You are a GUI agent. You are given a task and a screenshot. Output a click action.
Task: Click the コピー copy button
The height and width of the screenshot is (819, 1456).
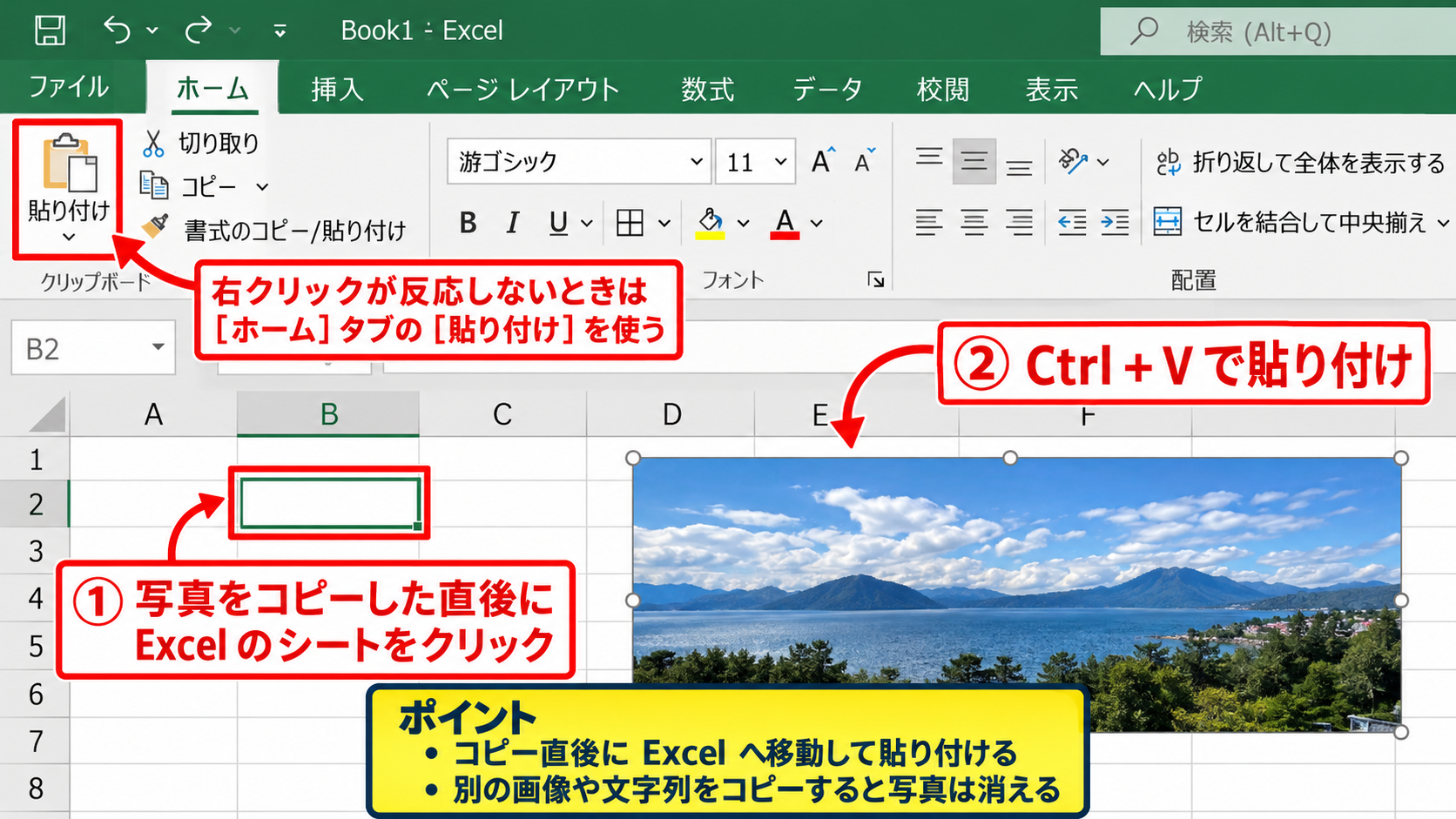[x=190, y=185]
